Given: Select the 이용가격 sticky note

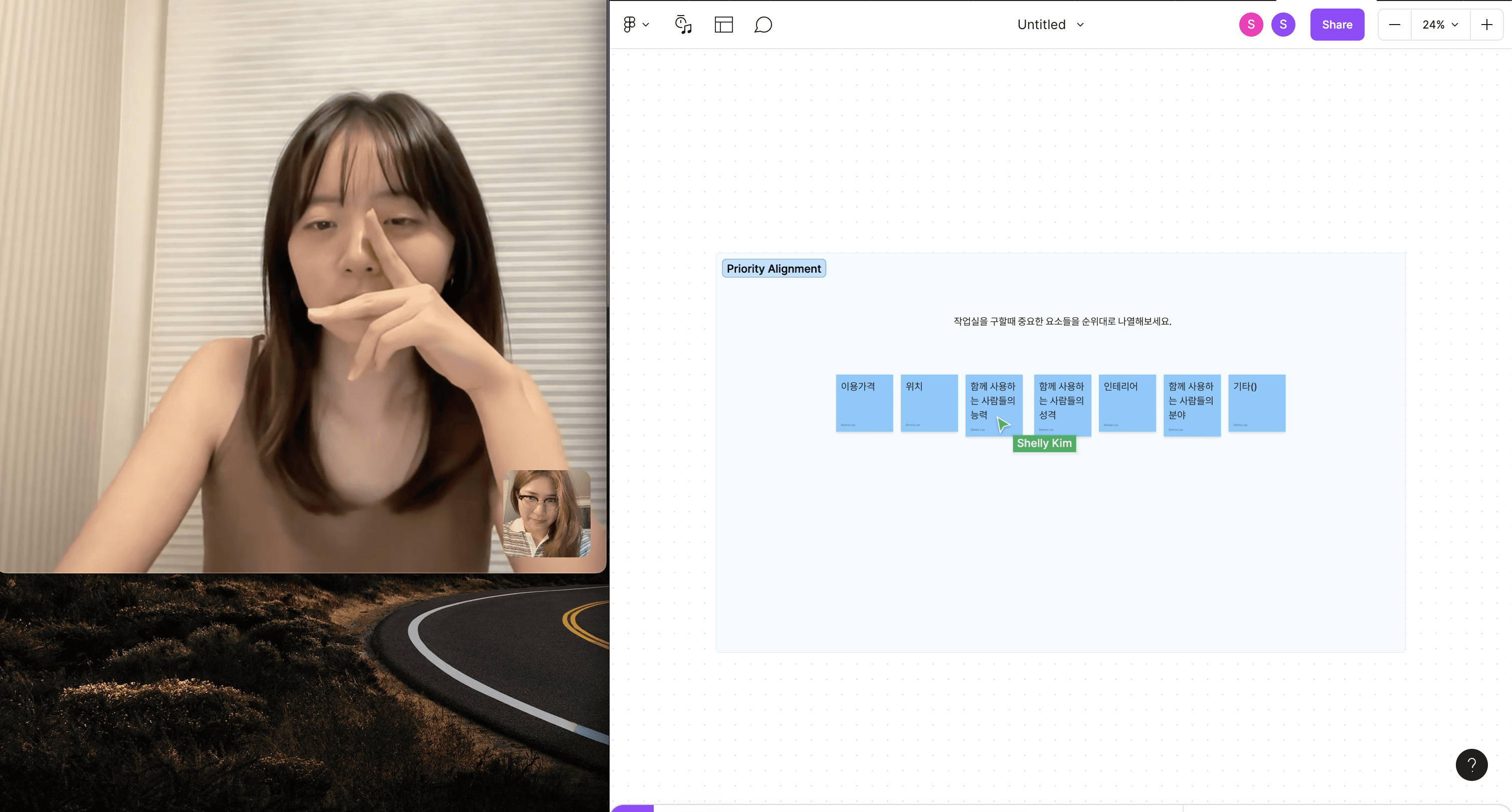Looking at the screenshot, I should [x=864, y=403].
